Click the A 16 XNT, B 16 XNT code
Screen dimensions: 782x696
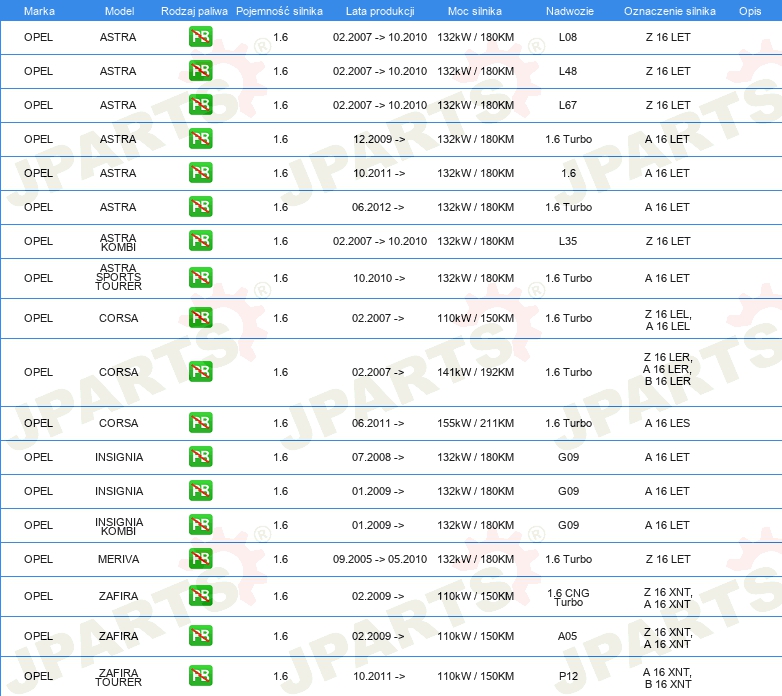coord(667,678)
